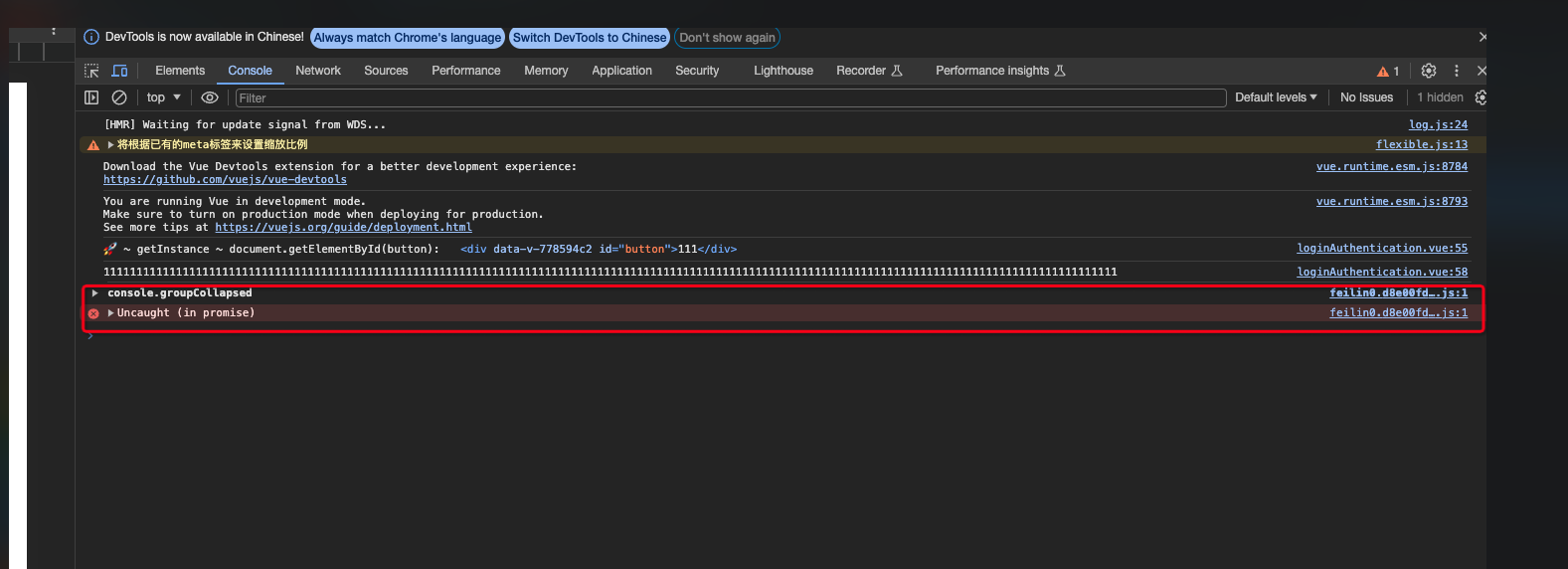Image resolution: width=1568 pixels, height=569 pixels.
Task: Click the info icon in notification bar
Action: (91, 37)
